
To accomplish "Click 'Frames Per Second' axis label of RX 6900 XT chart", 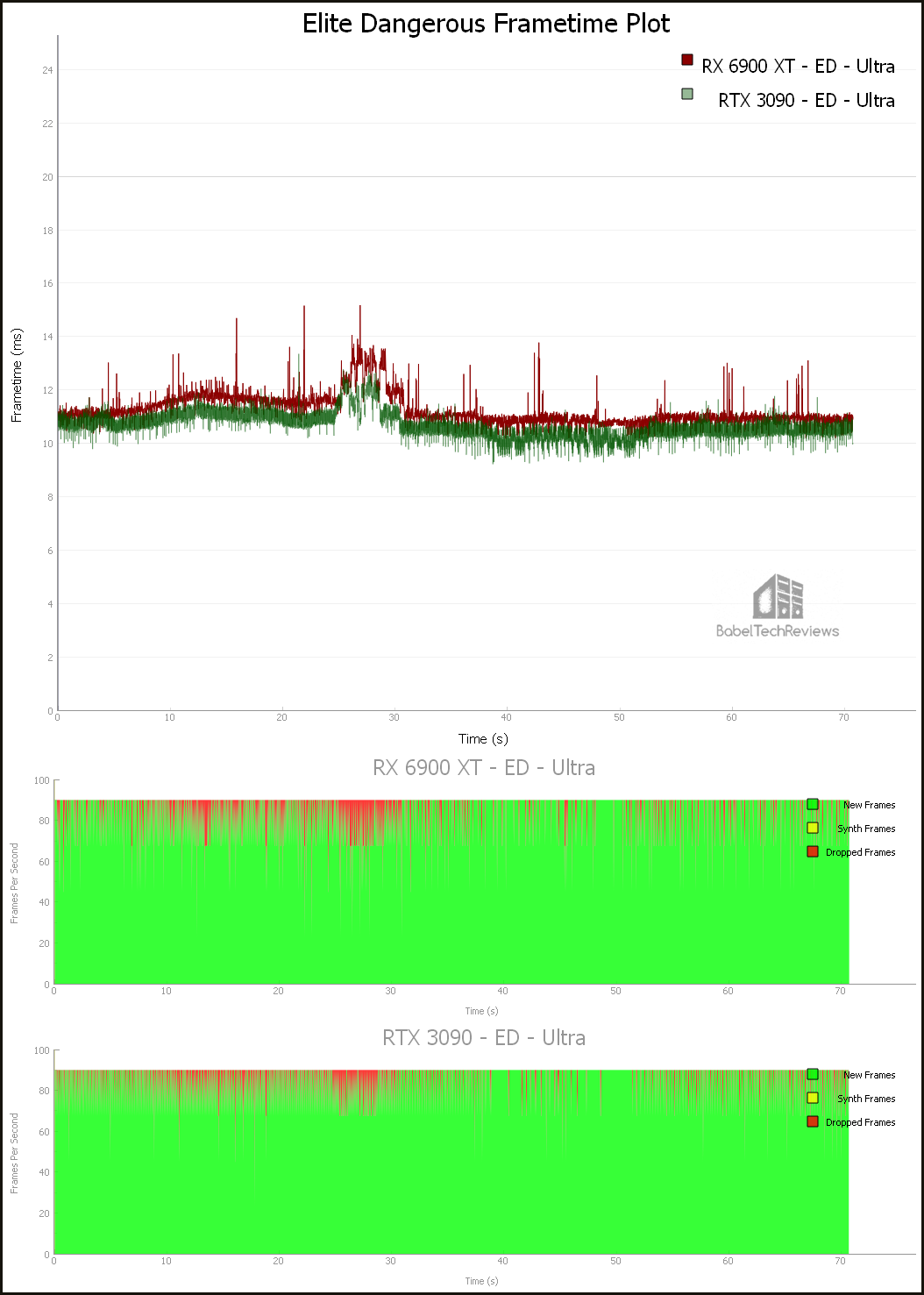I will (14, 883).
